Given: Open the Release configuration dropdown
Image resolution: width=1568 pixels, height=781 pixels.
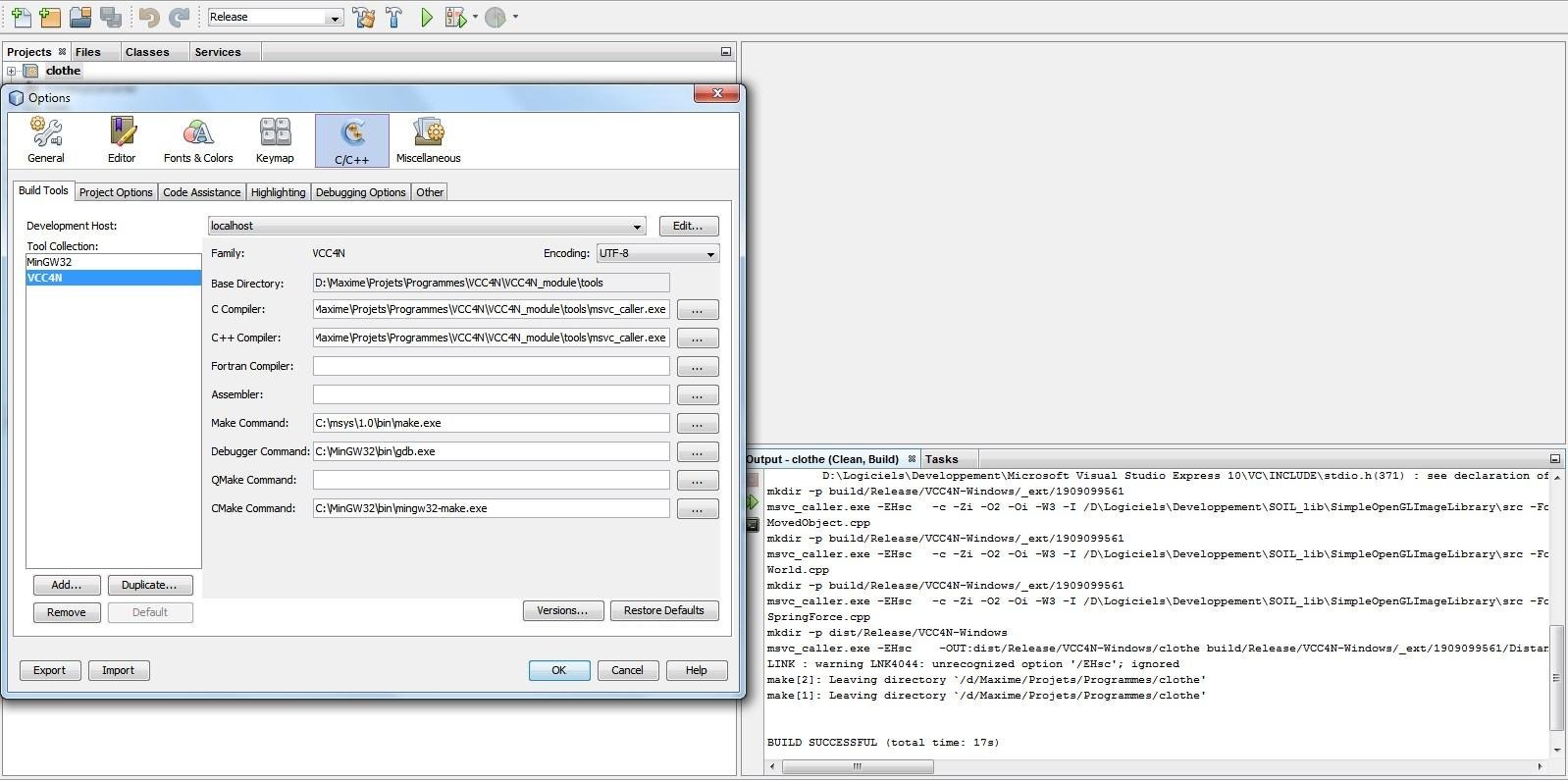Looking at the screenshot, I should (334, 18).
